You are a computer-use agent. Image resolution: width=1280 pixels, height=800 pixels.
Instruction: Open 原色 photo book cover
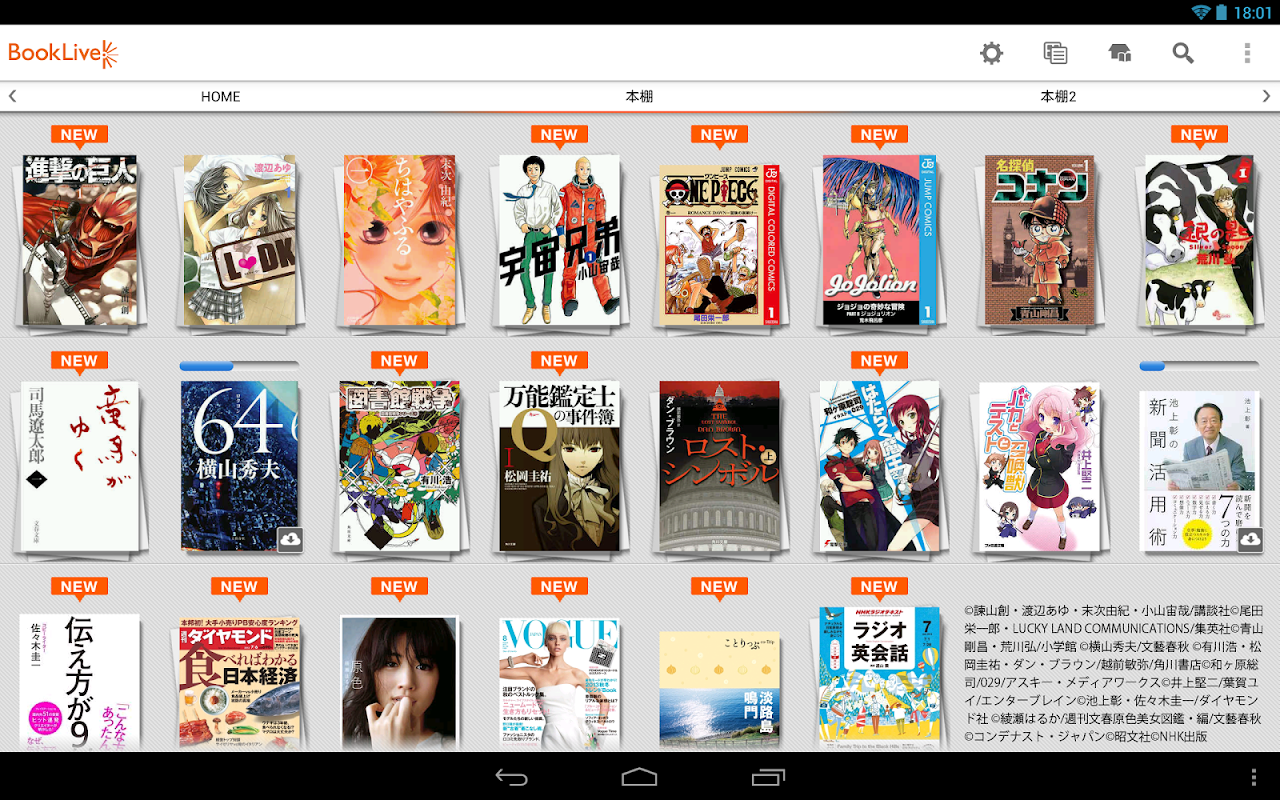[400, 682]
